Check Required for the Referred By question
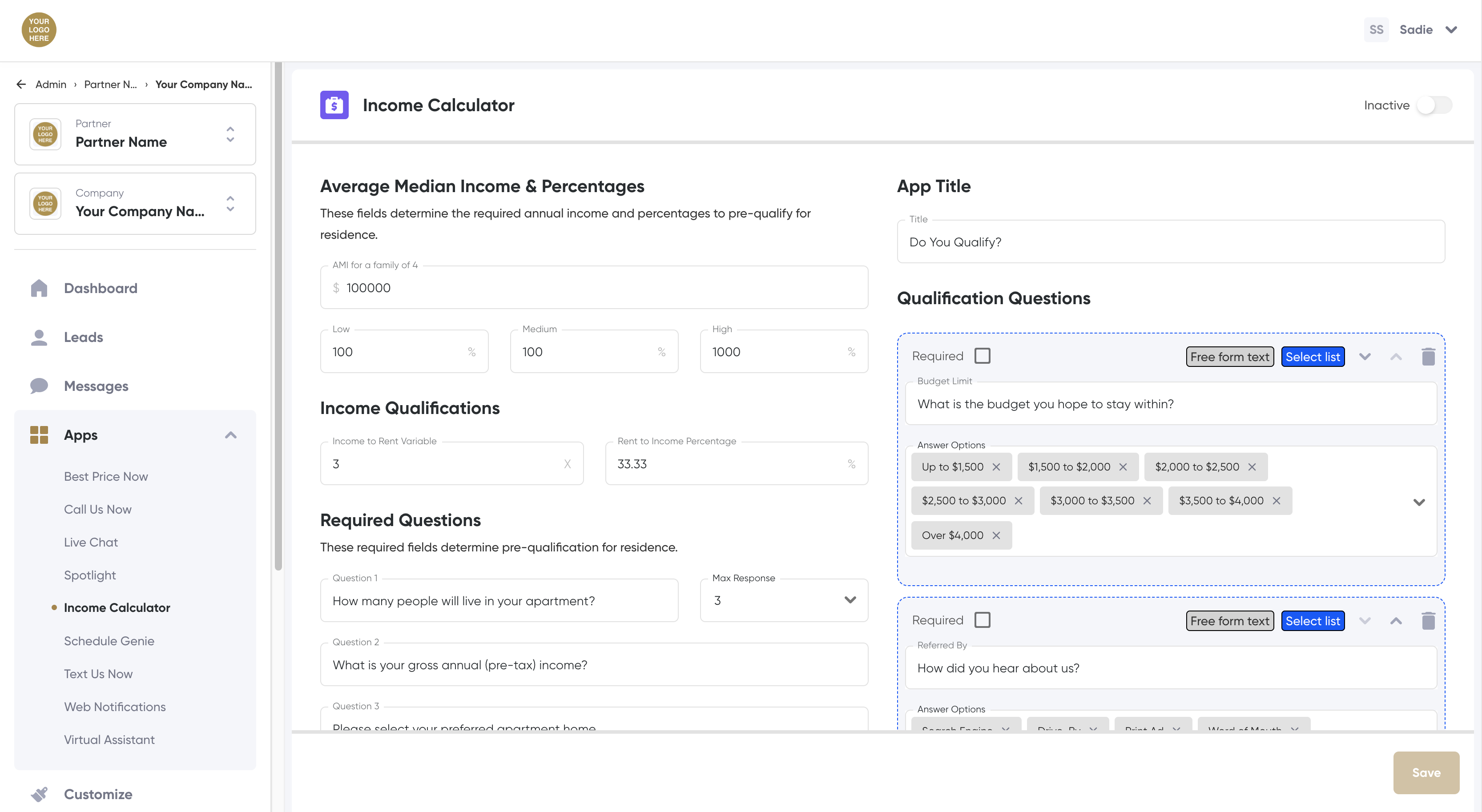The height and width of the screenshot is (812, 1482). pos(983,620)
